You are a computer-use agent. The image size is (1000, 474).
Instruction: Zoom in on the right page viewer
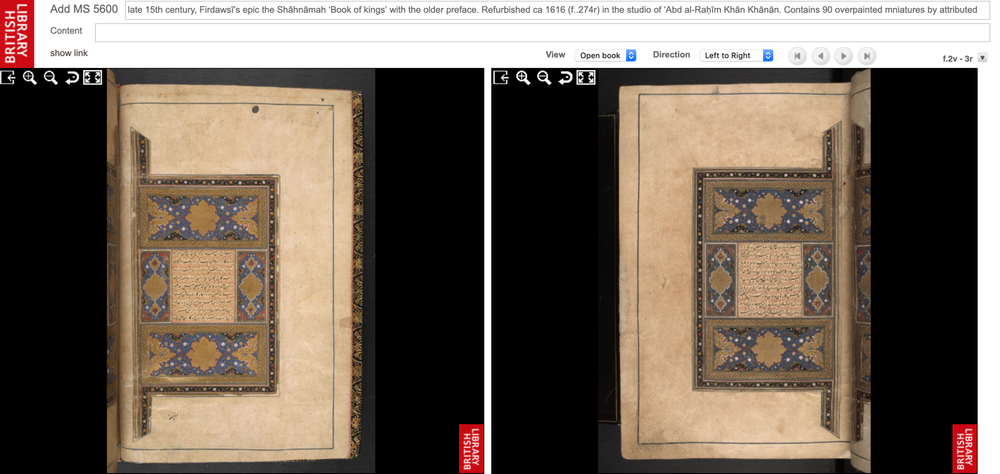(523, 78)
